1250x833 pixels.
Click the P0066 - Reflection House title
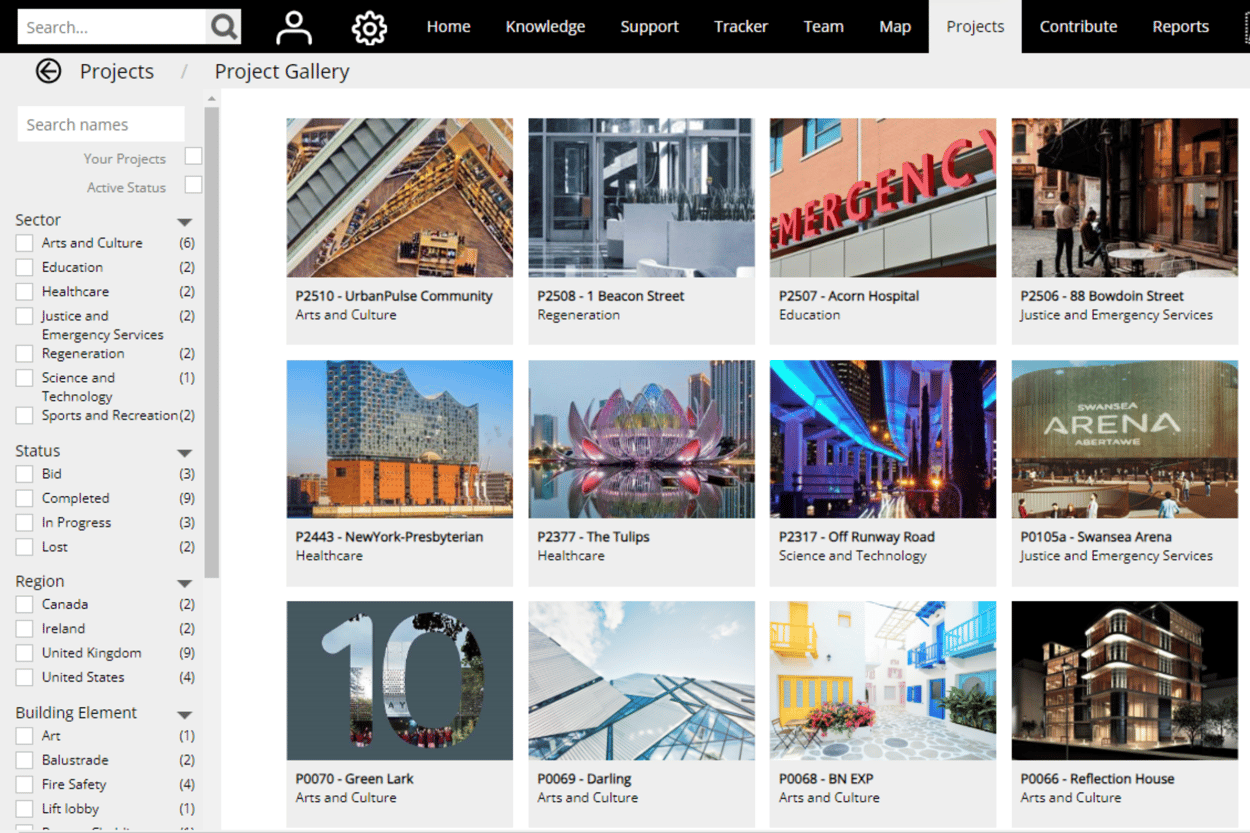coord(1097,779)
